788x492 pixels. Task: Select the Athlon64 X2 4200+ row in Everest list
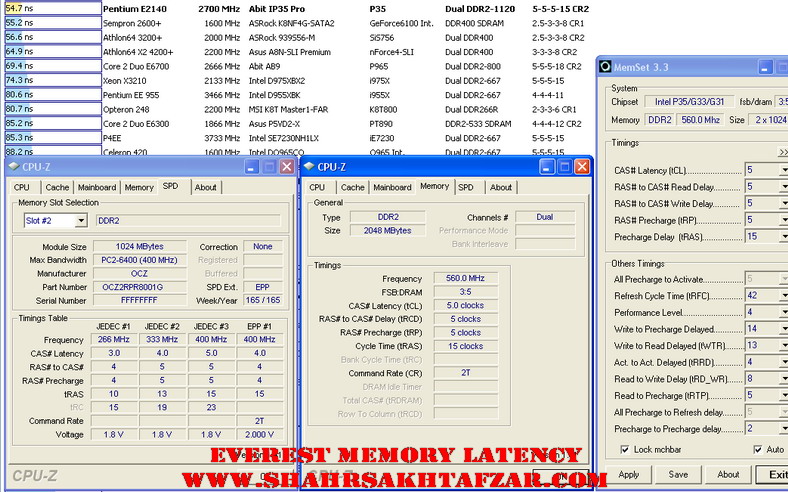(x=297, y=52)
